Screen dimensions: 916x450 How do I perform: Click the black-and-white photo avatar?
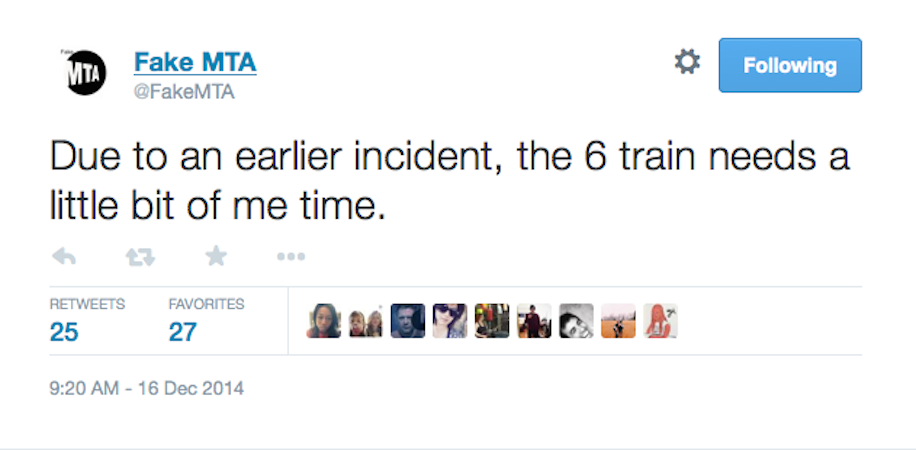pyautogui.click(x=577, y=321)
